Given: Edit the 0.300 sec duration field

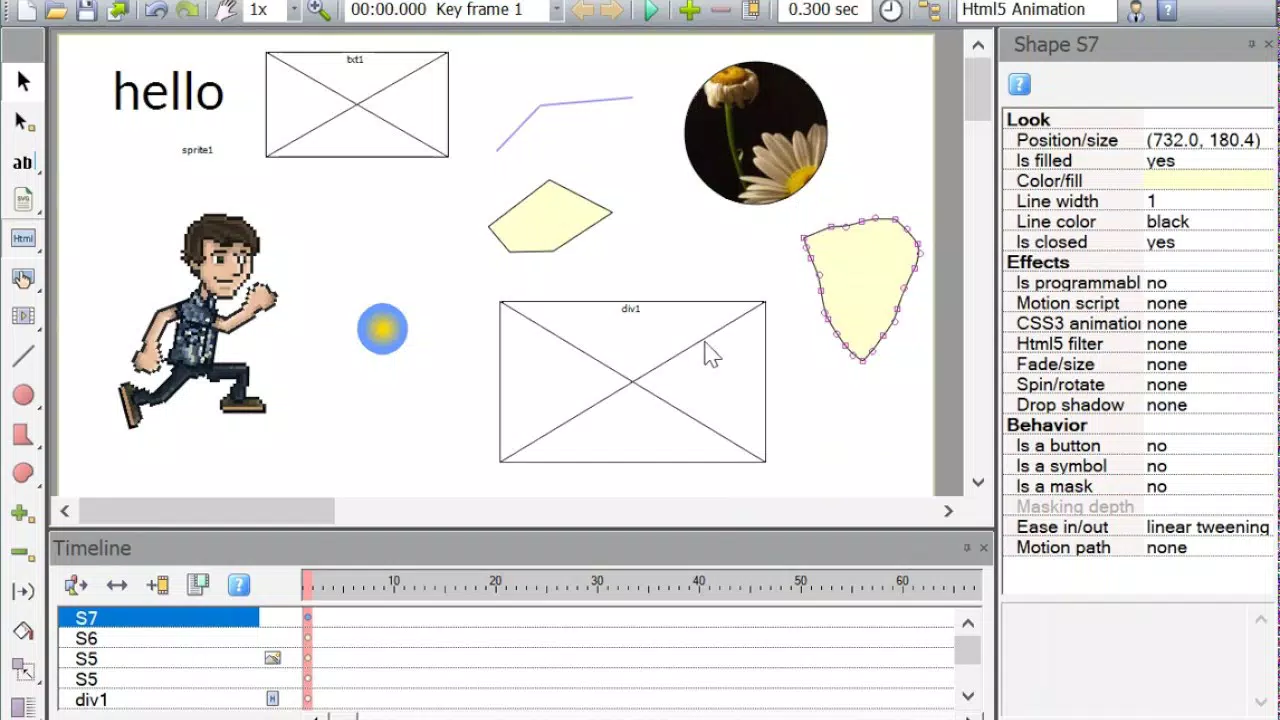Looking at the screenshot, I should pos(823,10).
